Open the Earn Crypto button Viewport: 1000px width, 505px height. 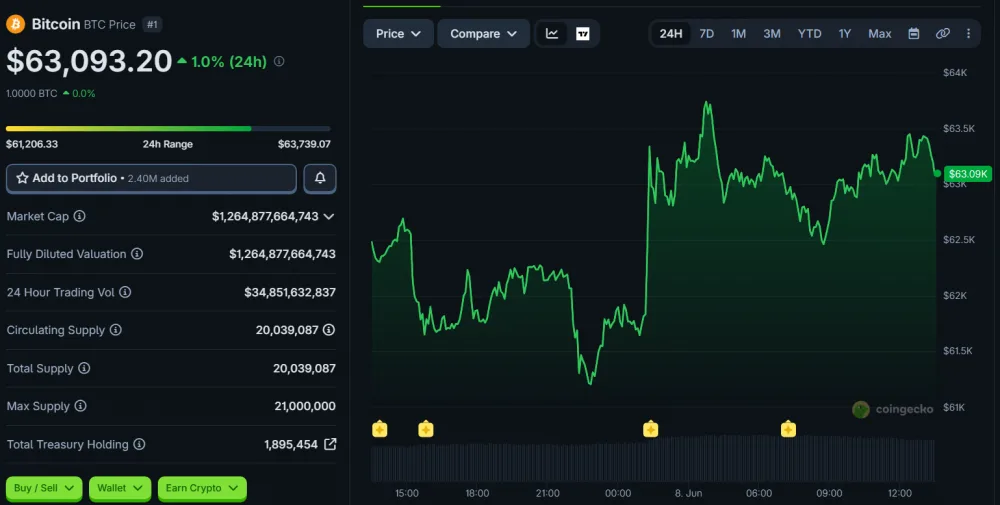click(202, 488)
